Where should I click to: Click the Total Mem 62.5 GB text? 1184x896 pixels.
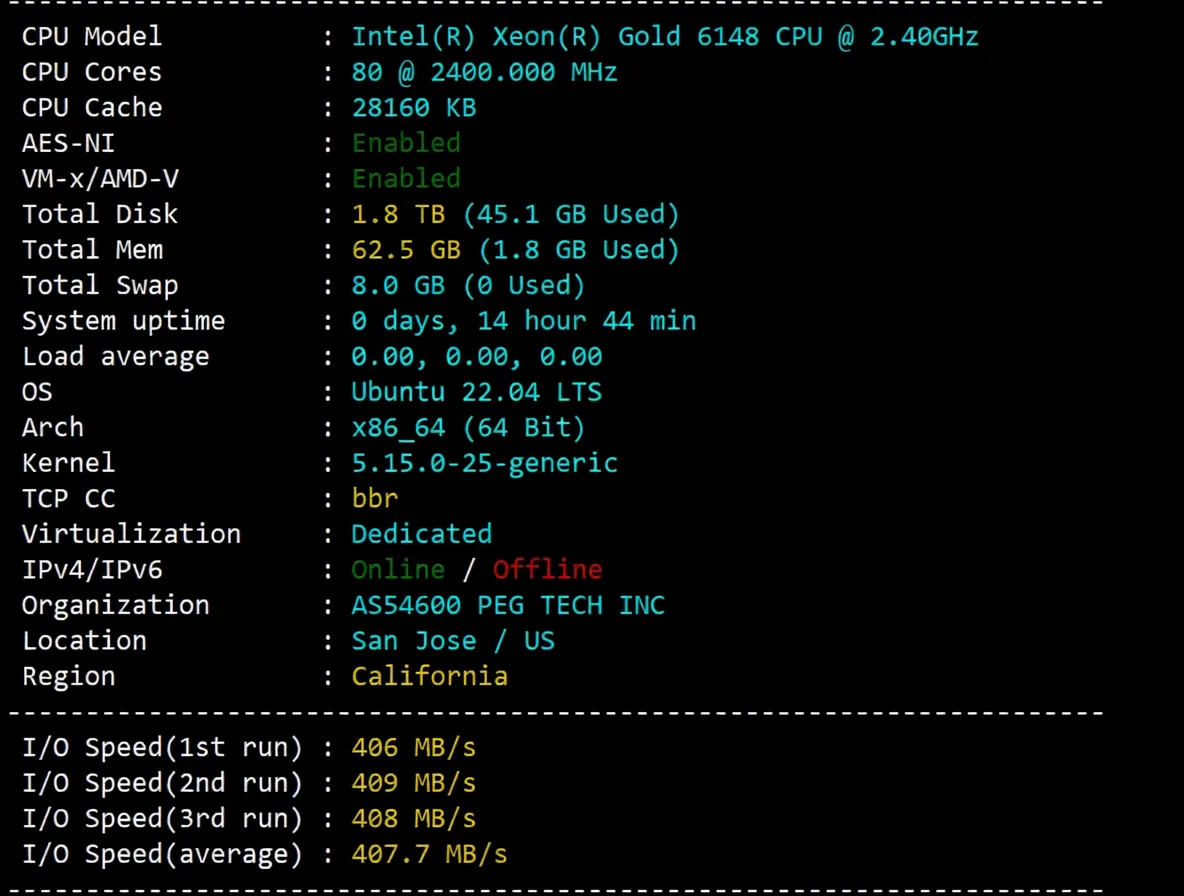pyautogui.click(x=405, y=249)
